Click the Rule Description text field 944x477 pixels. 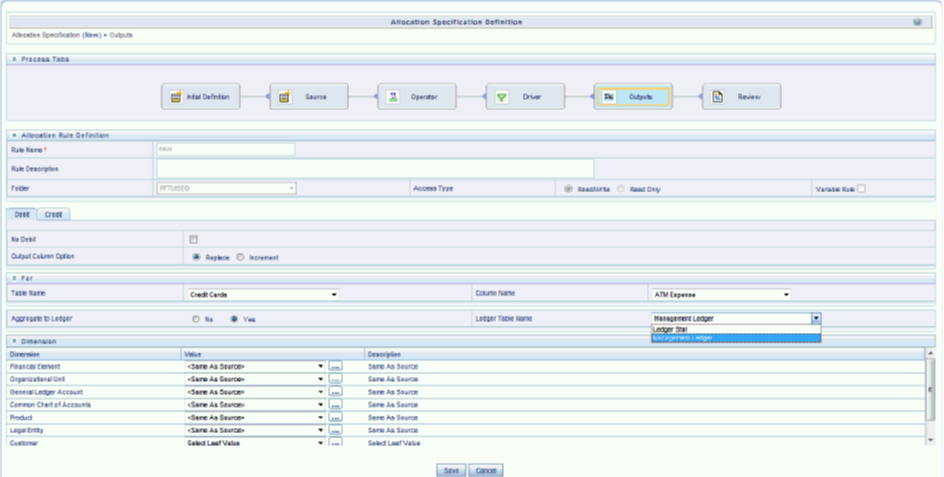[375, 169]
